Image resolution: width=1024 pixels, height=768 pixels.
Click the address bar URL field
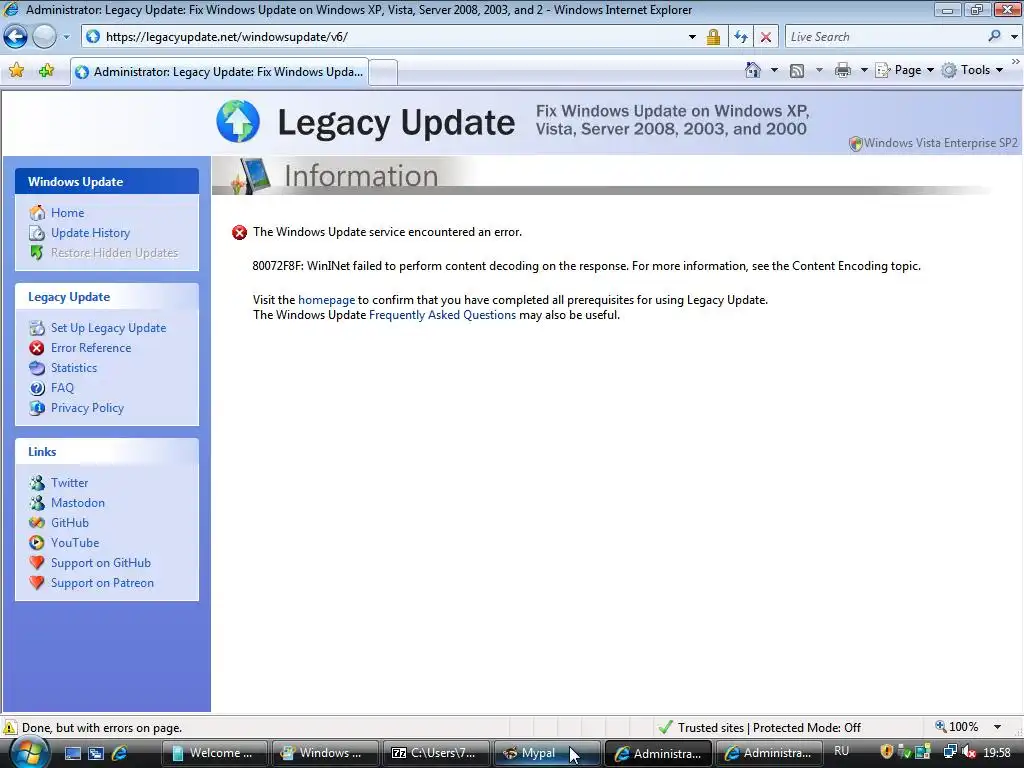coord(392,37)
